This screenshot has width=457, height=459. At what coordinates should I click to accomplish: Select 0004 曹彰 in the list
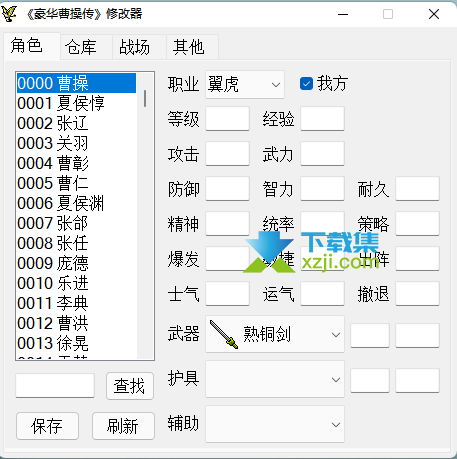(76, 163)
